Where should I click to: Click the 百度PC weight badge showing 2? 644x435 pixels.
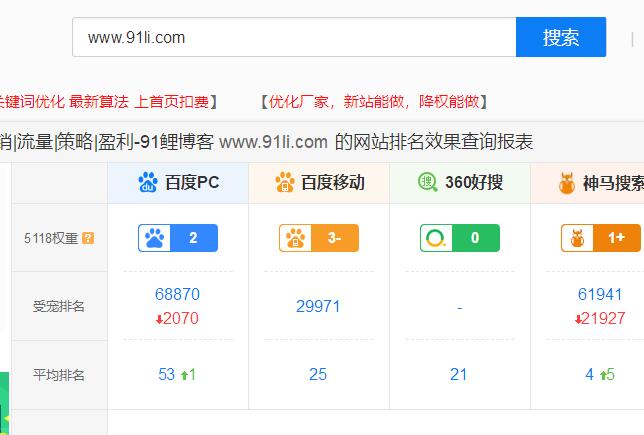pos(178,238)
